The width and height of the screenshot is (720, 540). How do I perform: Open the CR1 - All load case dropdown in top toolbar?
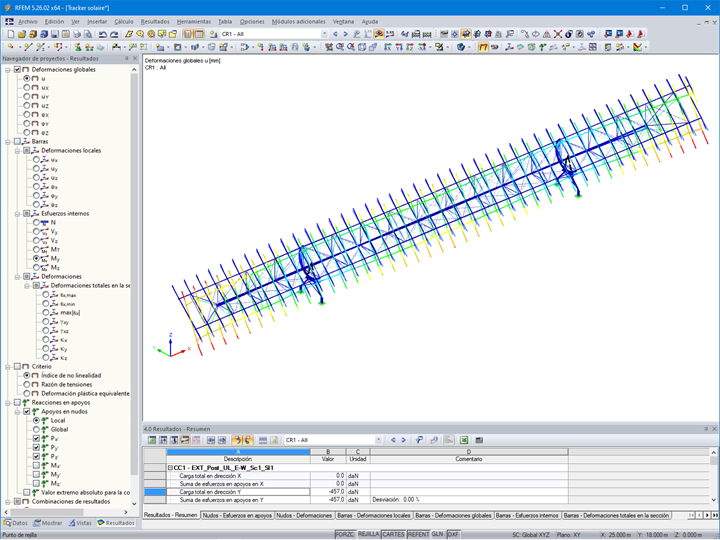(324, 34)
